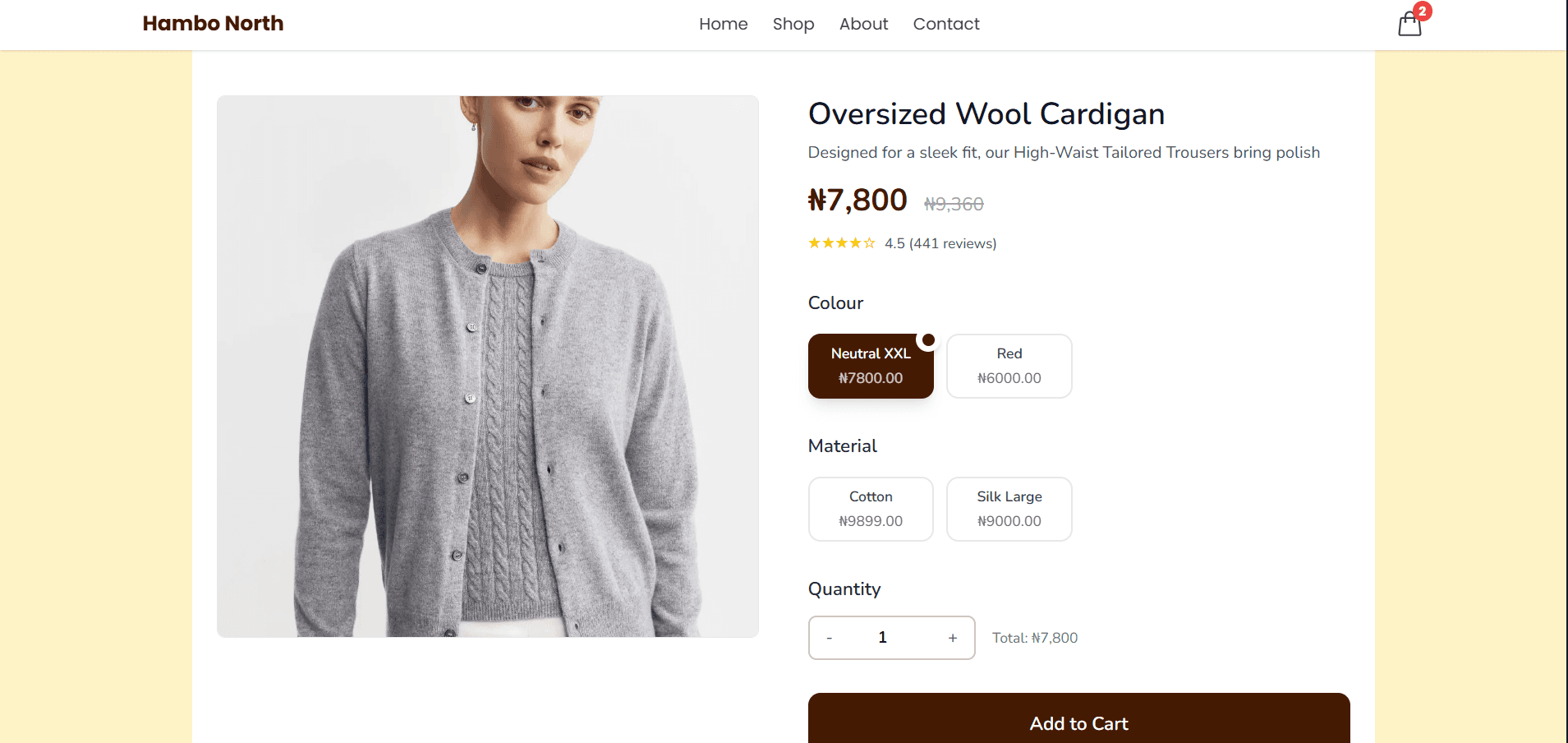
Task: Pick the Silk Large material option
Action: pyautogui.click(x=1009, y=509)
